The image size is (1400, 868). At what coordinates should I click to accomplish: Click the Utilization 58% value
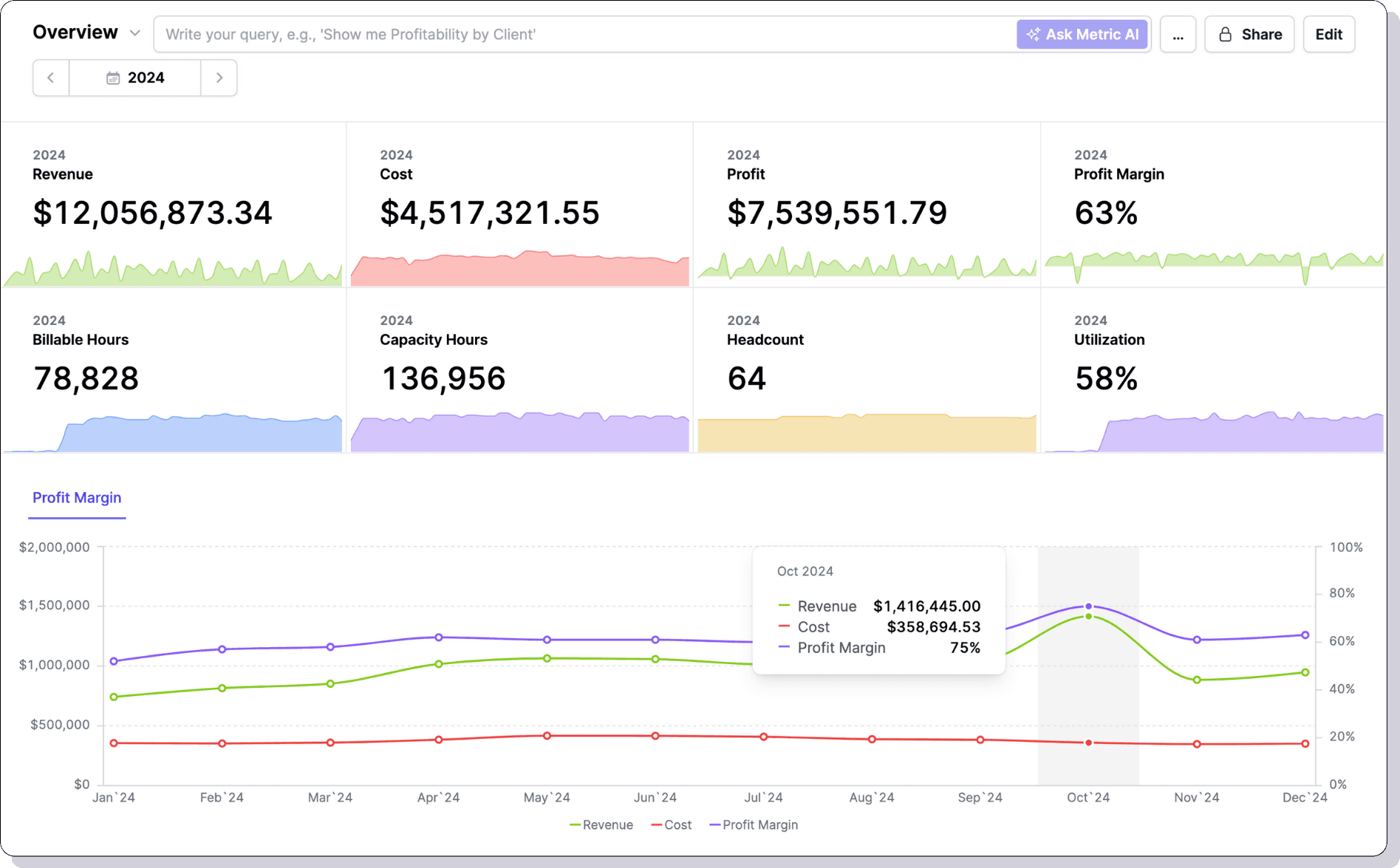tap(1106, 378)
